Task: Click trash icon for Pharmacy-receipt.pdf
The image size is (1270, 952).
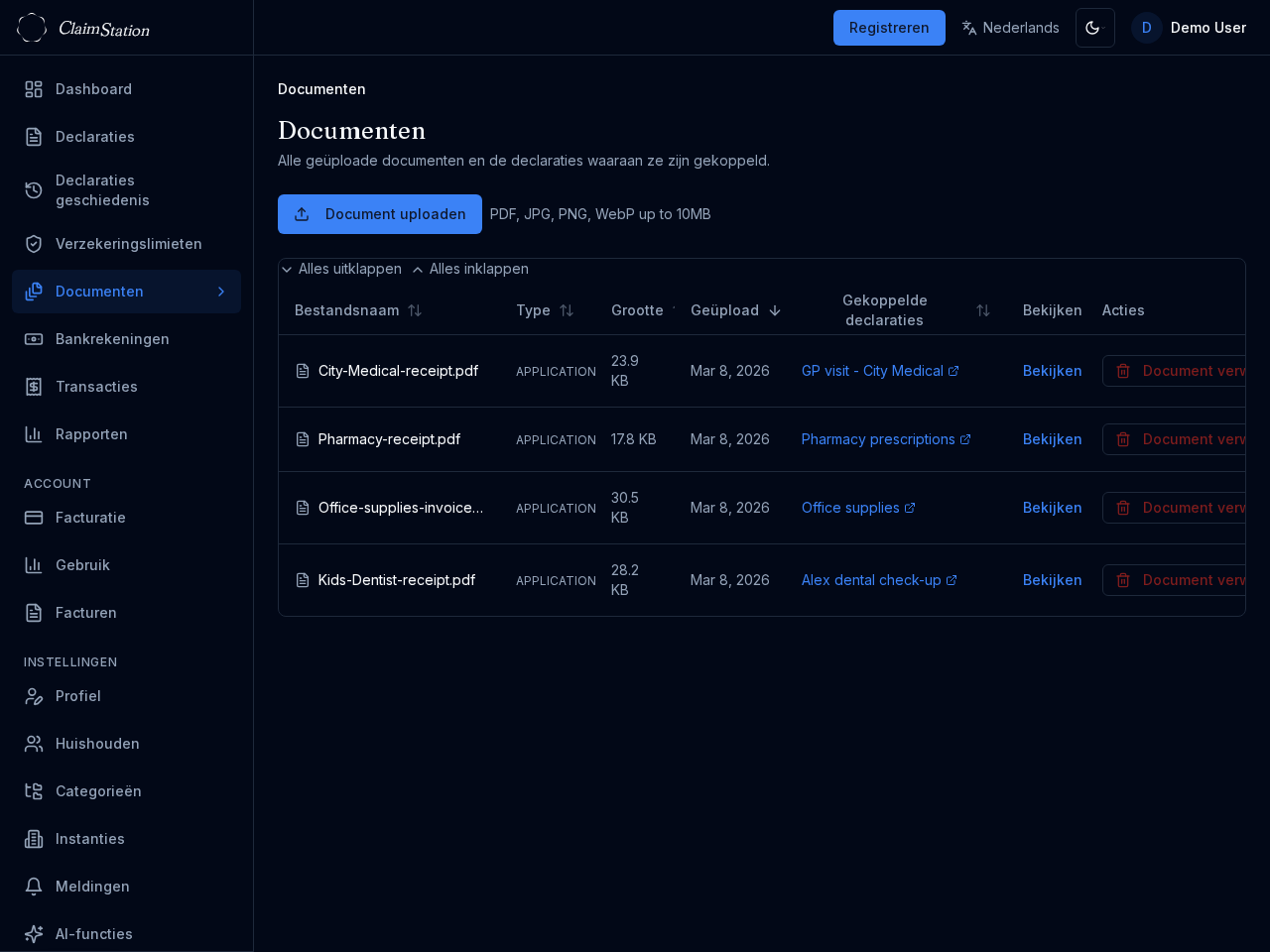Action: tap(1123, 439)
